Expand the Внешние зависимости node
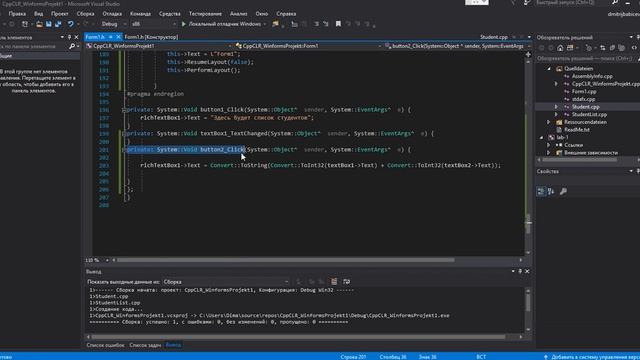 click(x=549, y=153)
